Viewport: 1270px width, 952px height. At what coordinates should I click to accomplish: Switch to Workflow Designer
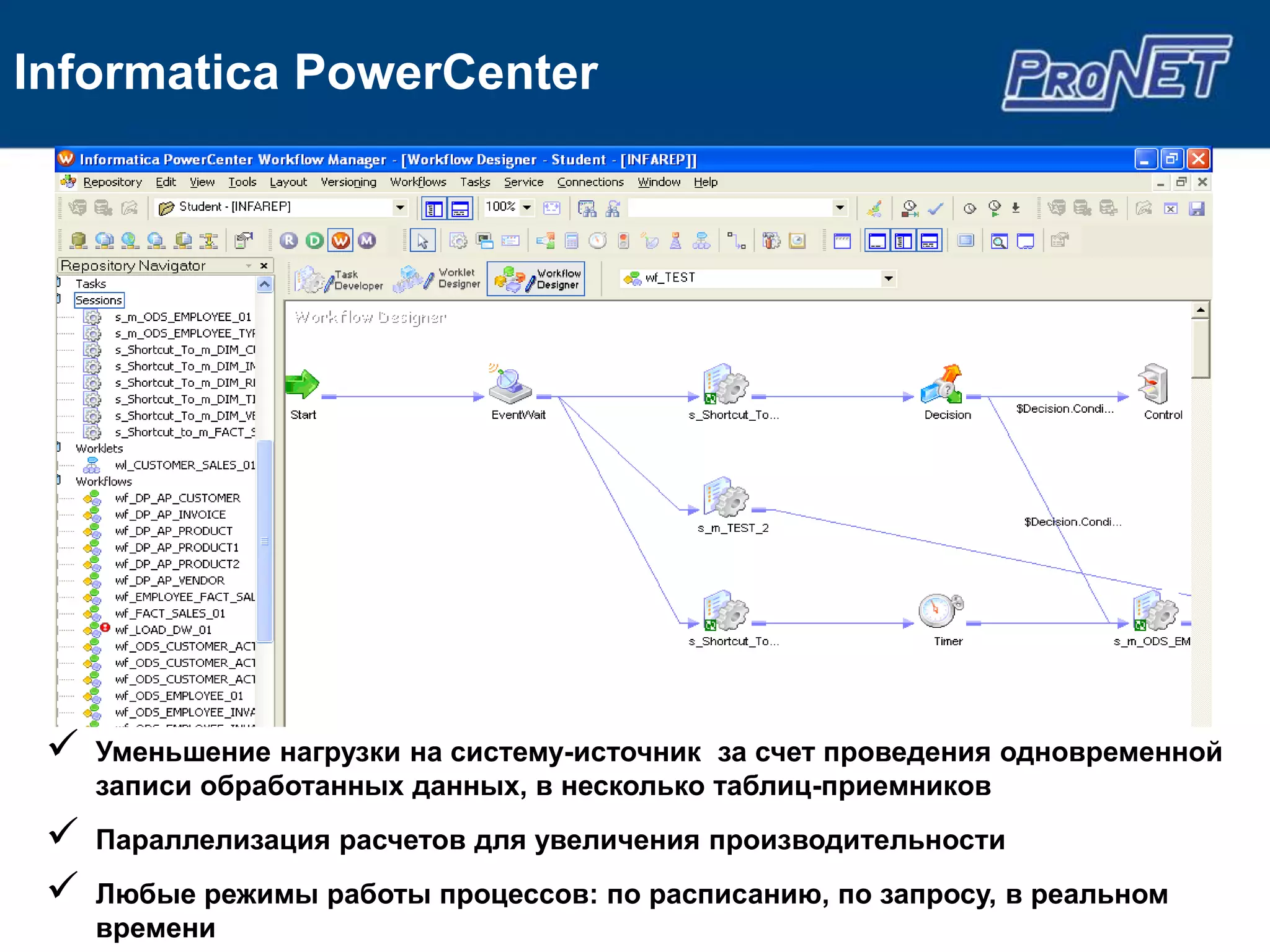click(536, 278)
